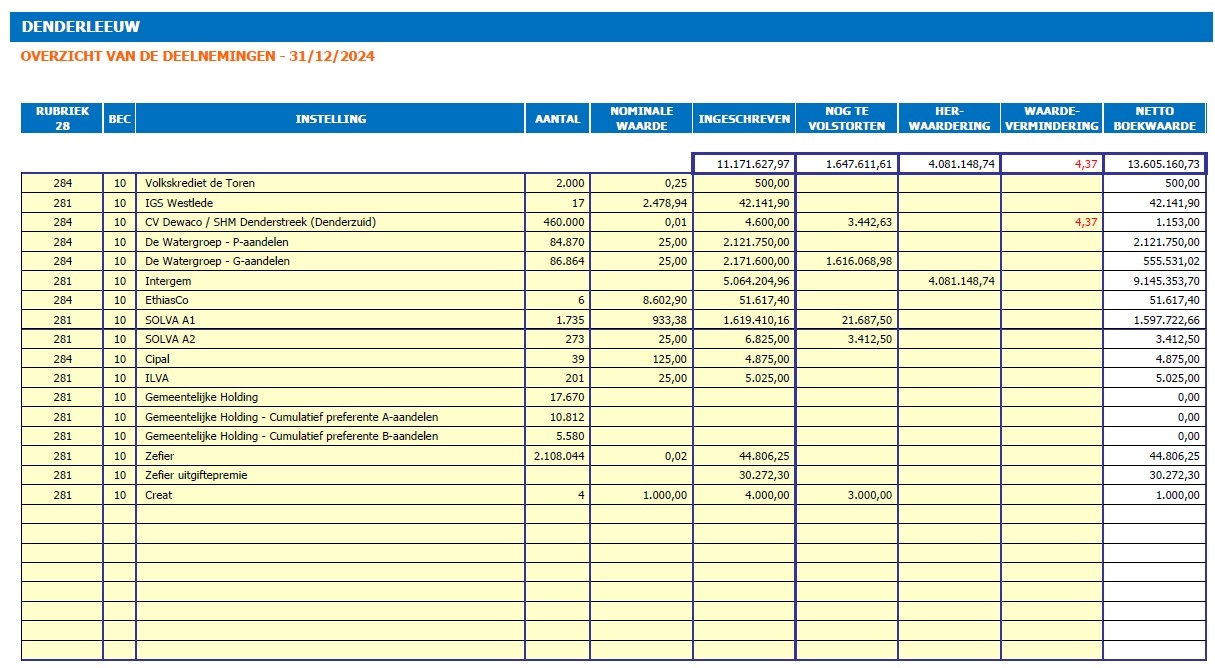Click the DENDERLEEUW title header
This screenshot has height=668, width=1215.
pos(611,27)
